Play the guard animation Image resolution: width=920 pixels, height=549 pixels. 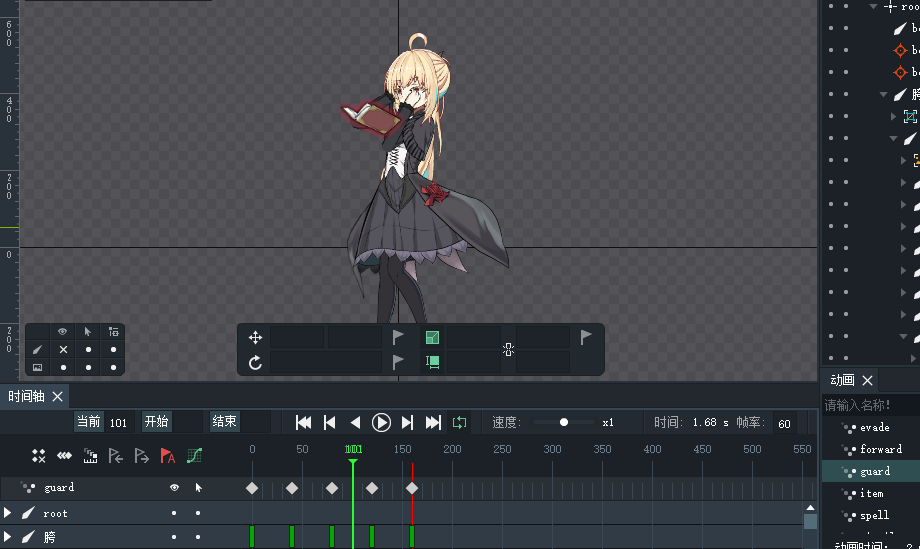tap(381, 422)
